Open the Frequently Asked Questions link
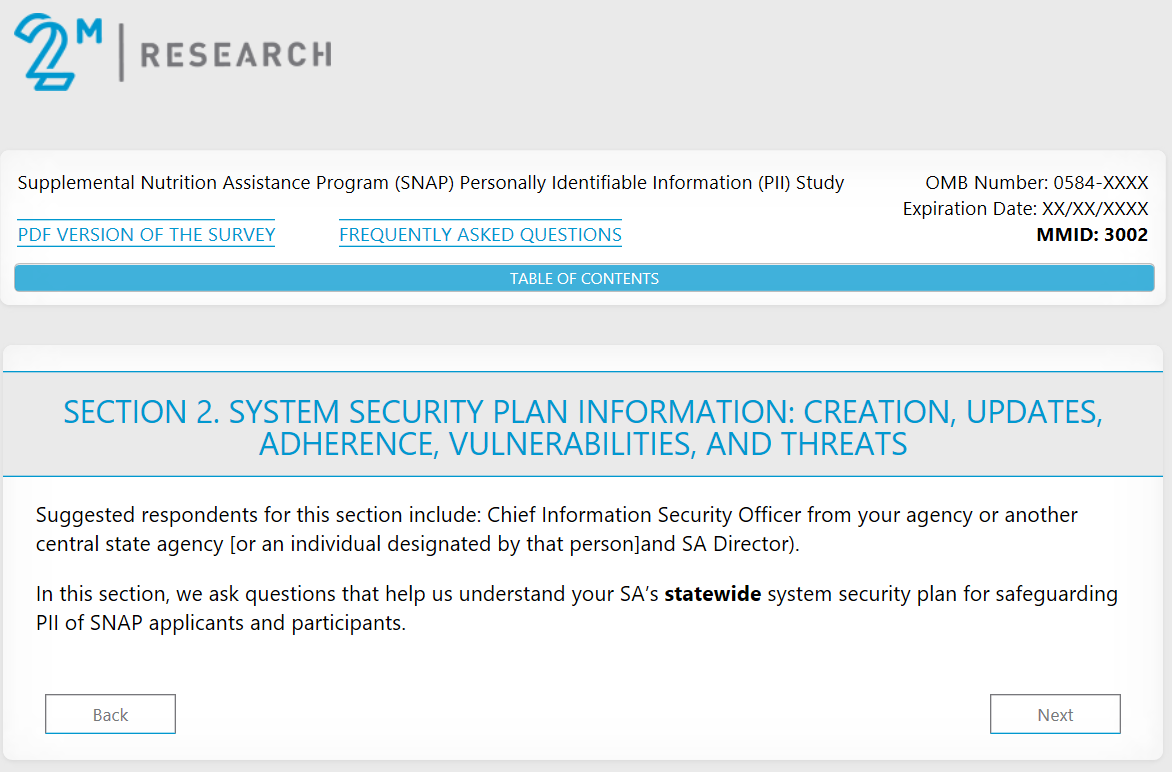The width and height of the screenshot is (1172, 772). [x=480, y=235]
